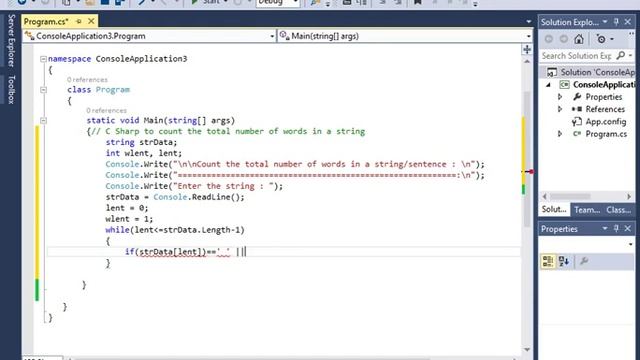Collapse the ConsoleApplication project node

pyautogui.click(x=549, y=85)
